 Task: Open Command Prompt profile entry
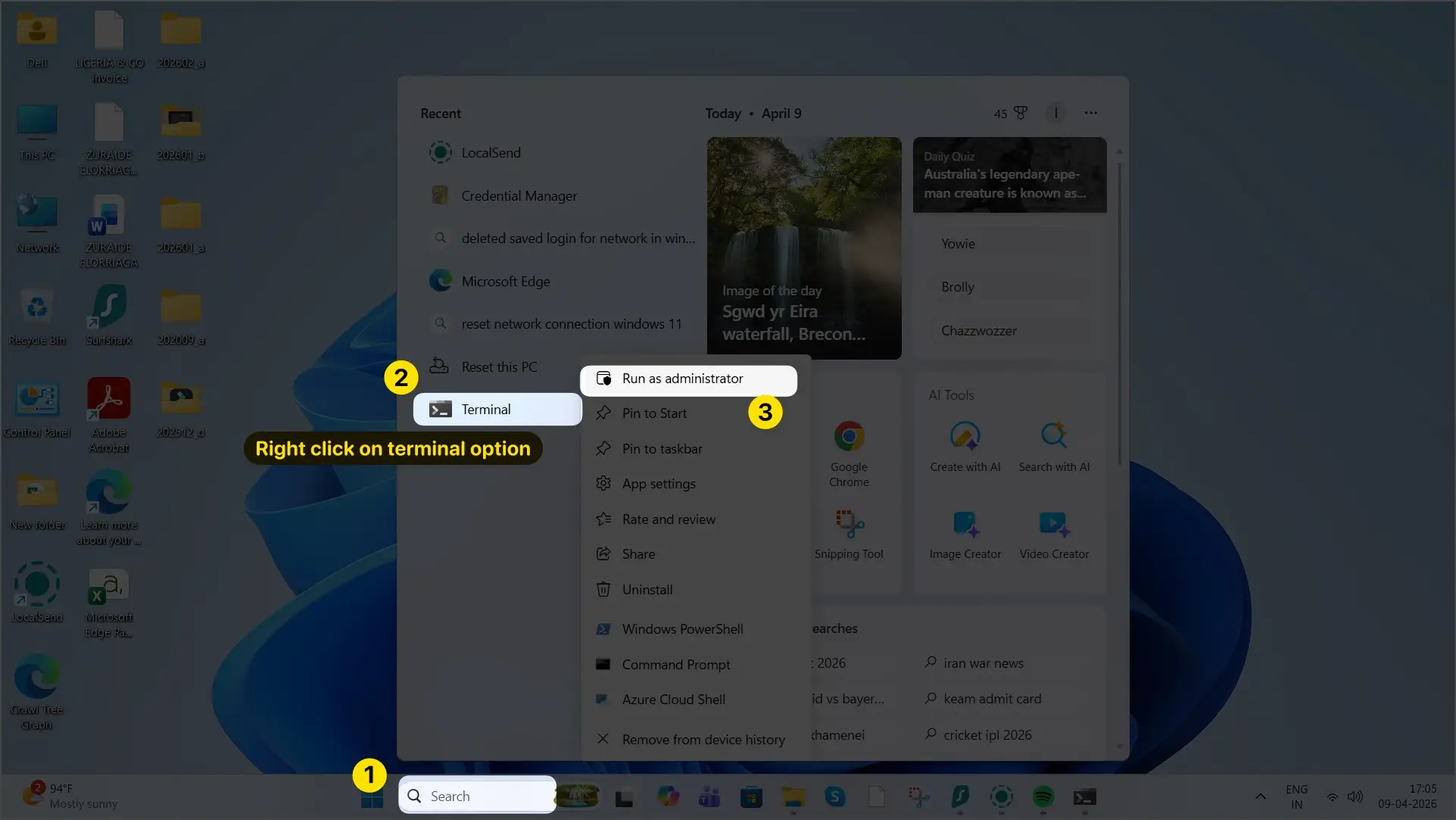(x=675, y=665)
